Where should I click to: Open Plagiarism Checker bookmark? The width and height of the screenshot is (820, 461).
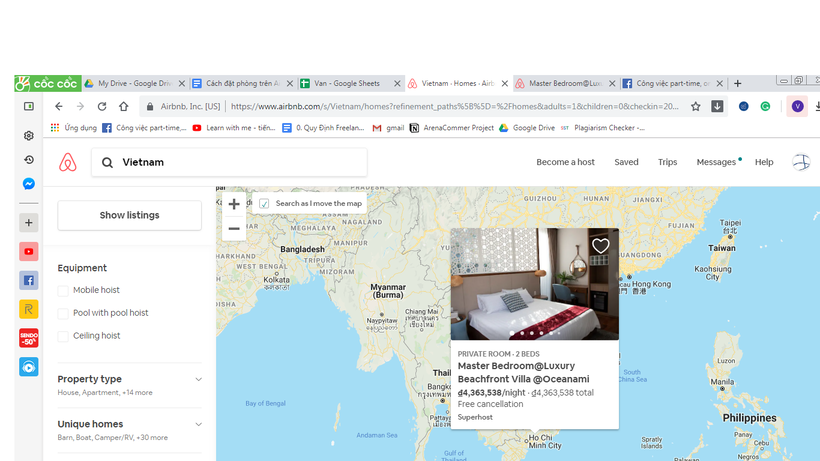(x=603, y=128)
